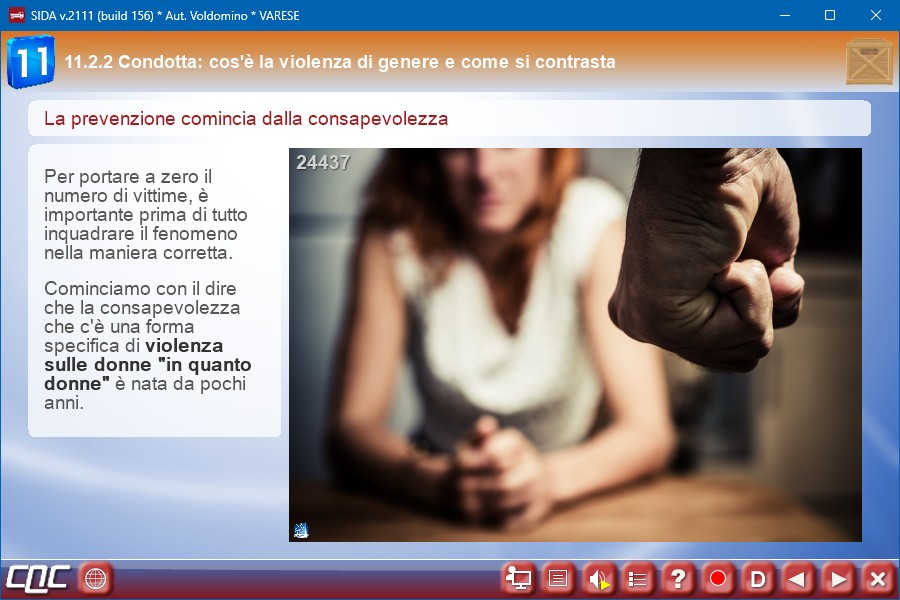Click the chapter 11 badge icon
This screenshot has height=600, width=900.
click(x=30, y=62)
